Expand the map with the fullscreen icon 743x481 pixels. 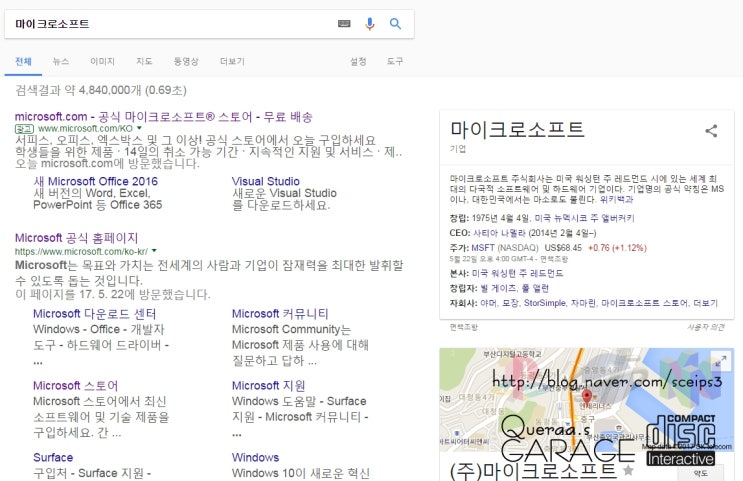(721, 362)
